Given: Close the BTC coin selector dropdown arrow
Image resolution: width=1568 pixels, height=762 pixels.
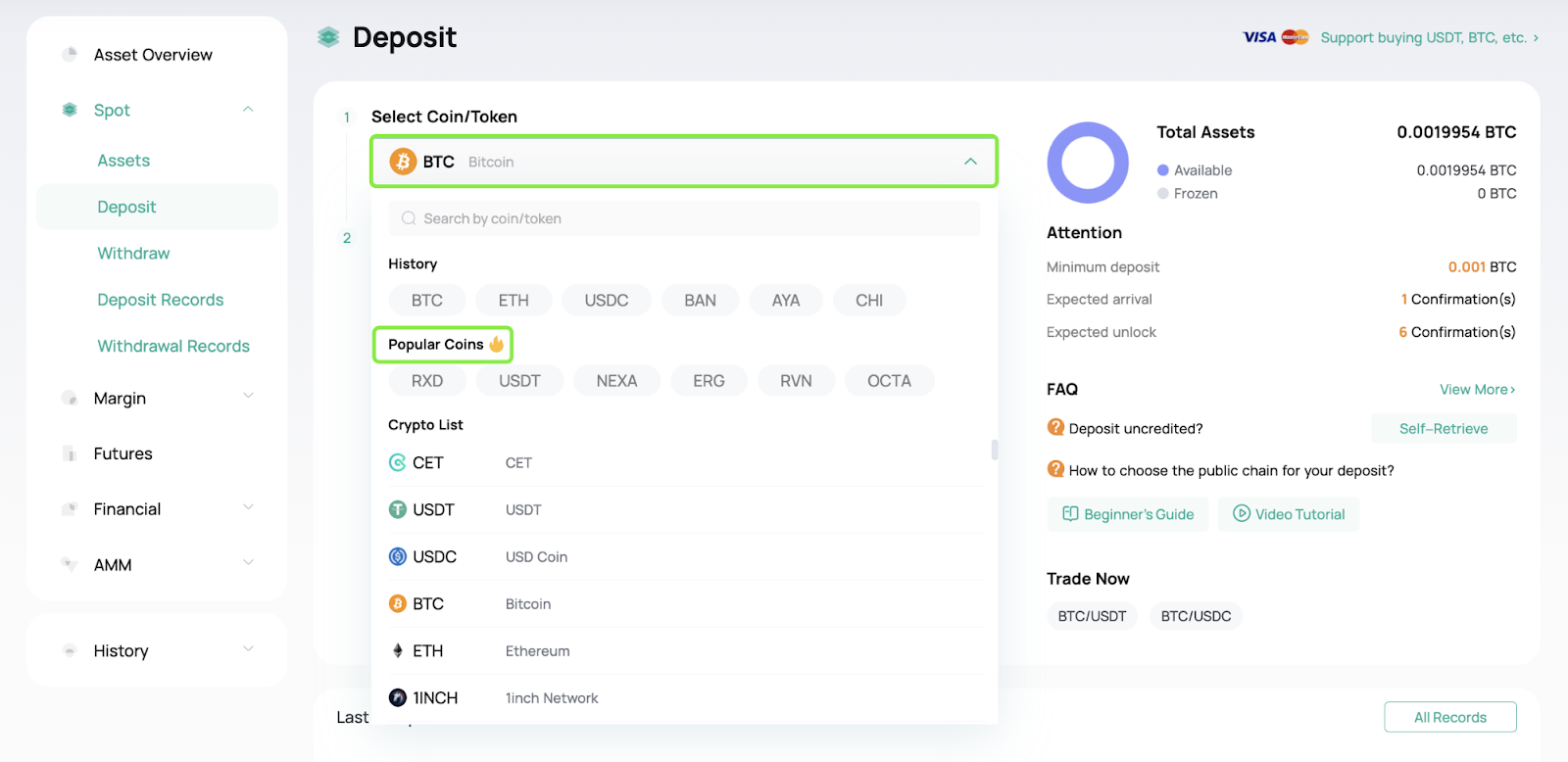Looking at the screenshot, I should coord(970,162).
